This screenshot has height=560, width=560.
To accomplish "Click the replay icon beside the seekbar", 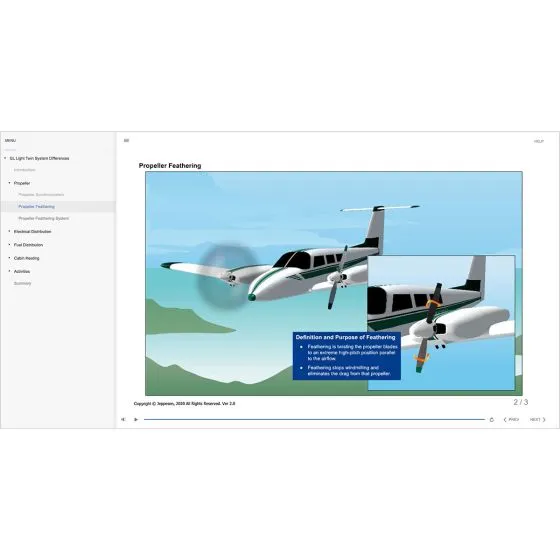I will click(492, 420).
